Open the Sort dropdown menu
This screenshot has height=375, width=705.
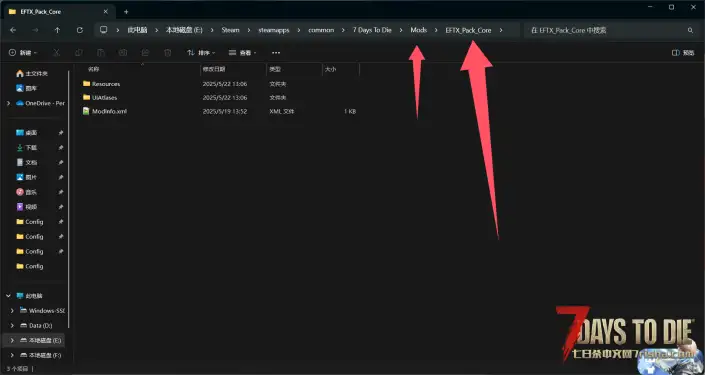(x=201, y=53)
